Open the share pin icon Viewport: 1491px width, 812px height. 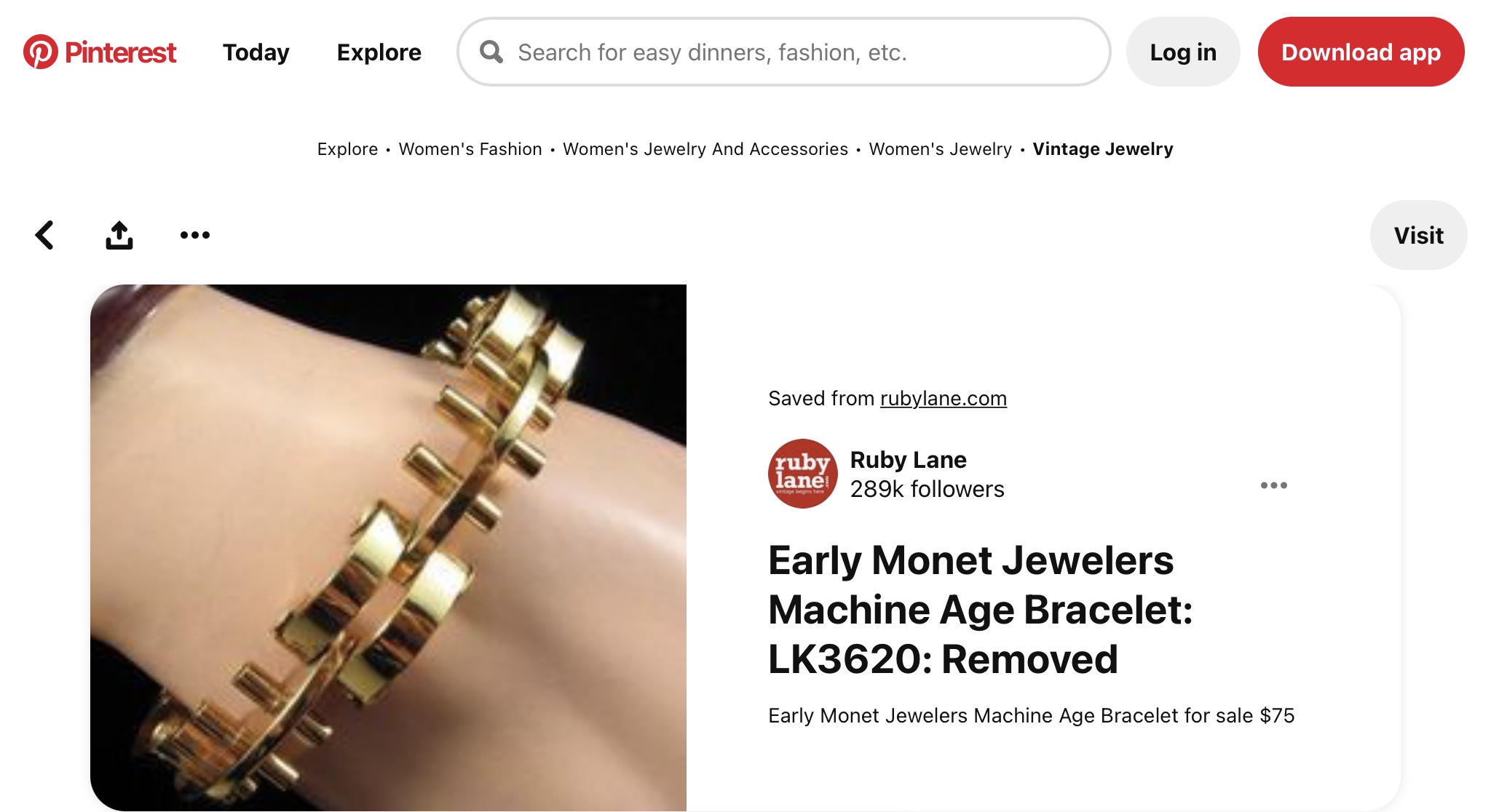pos(119,235)
